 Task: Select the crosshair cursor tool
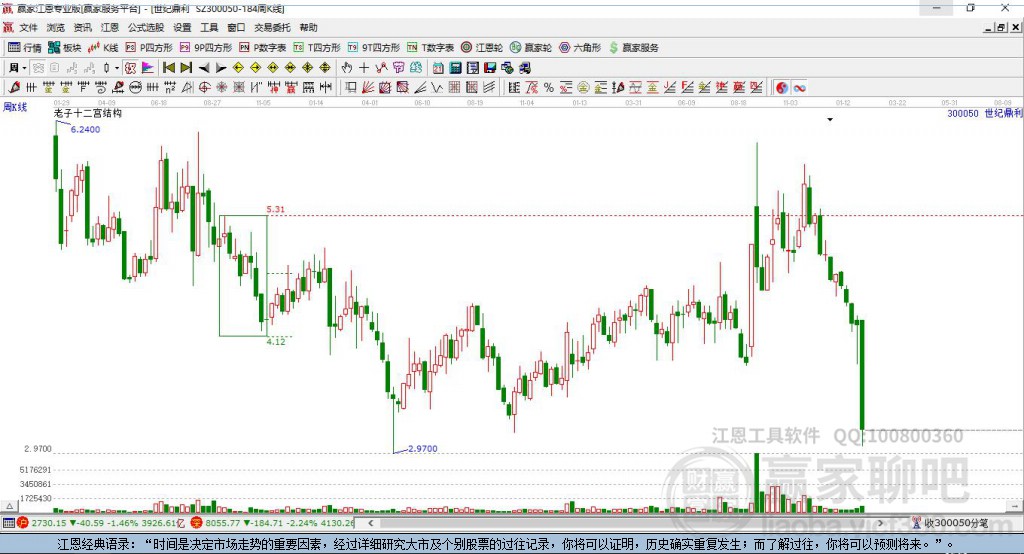click(x=364, y=68)
